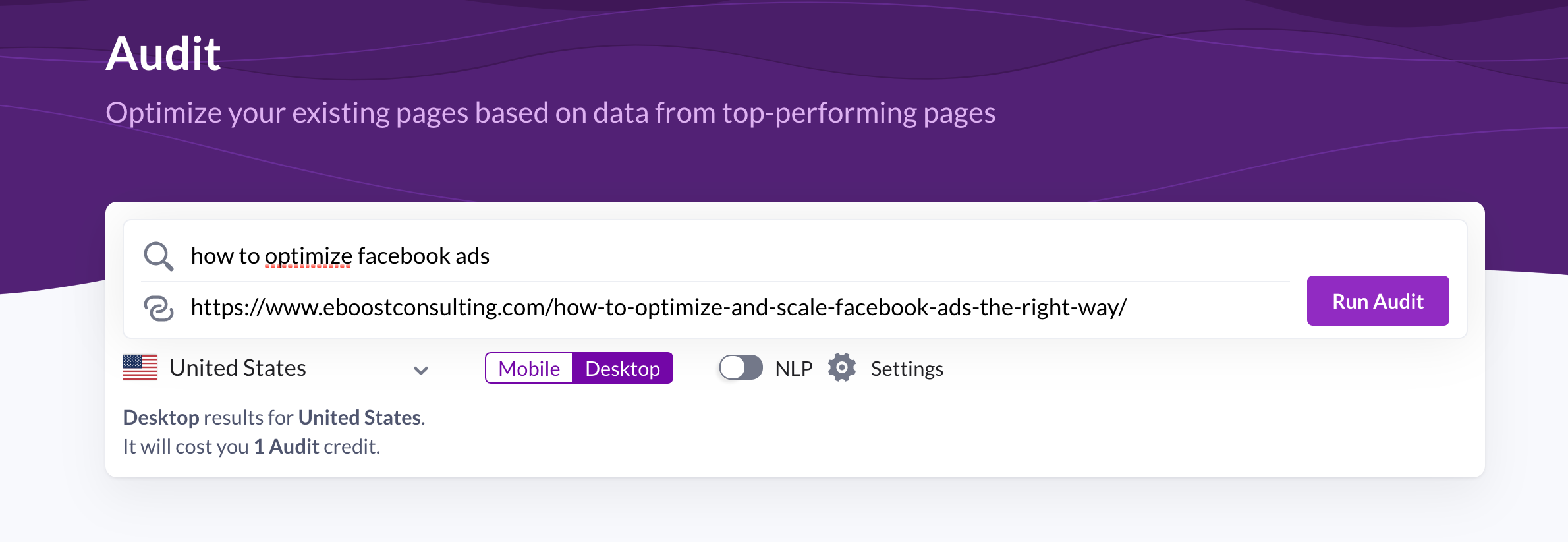Image resolution: width=1568 pixels, height=542 pixels.
Task: Click the Run Audit button
Action: click(1378, 301)
